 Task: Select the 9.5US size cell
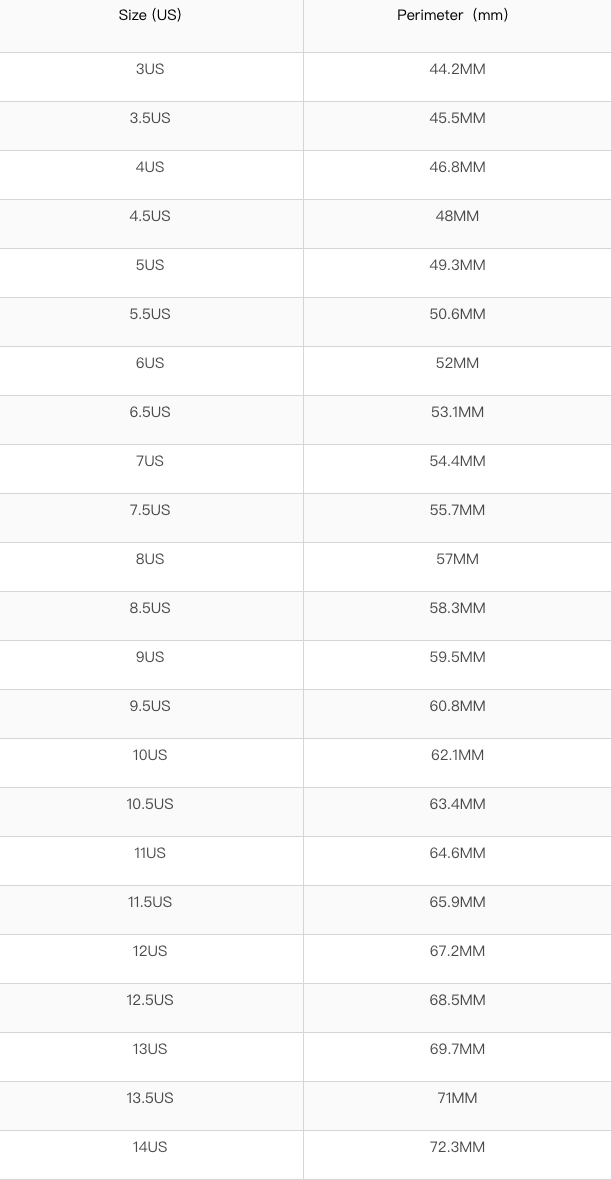pyautogui.click(x=150, y=706)
